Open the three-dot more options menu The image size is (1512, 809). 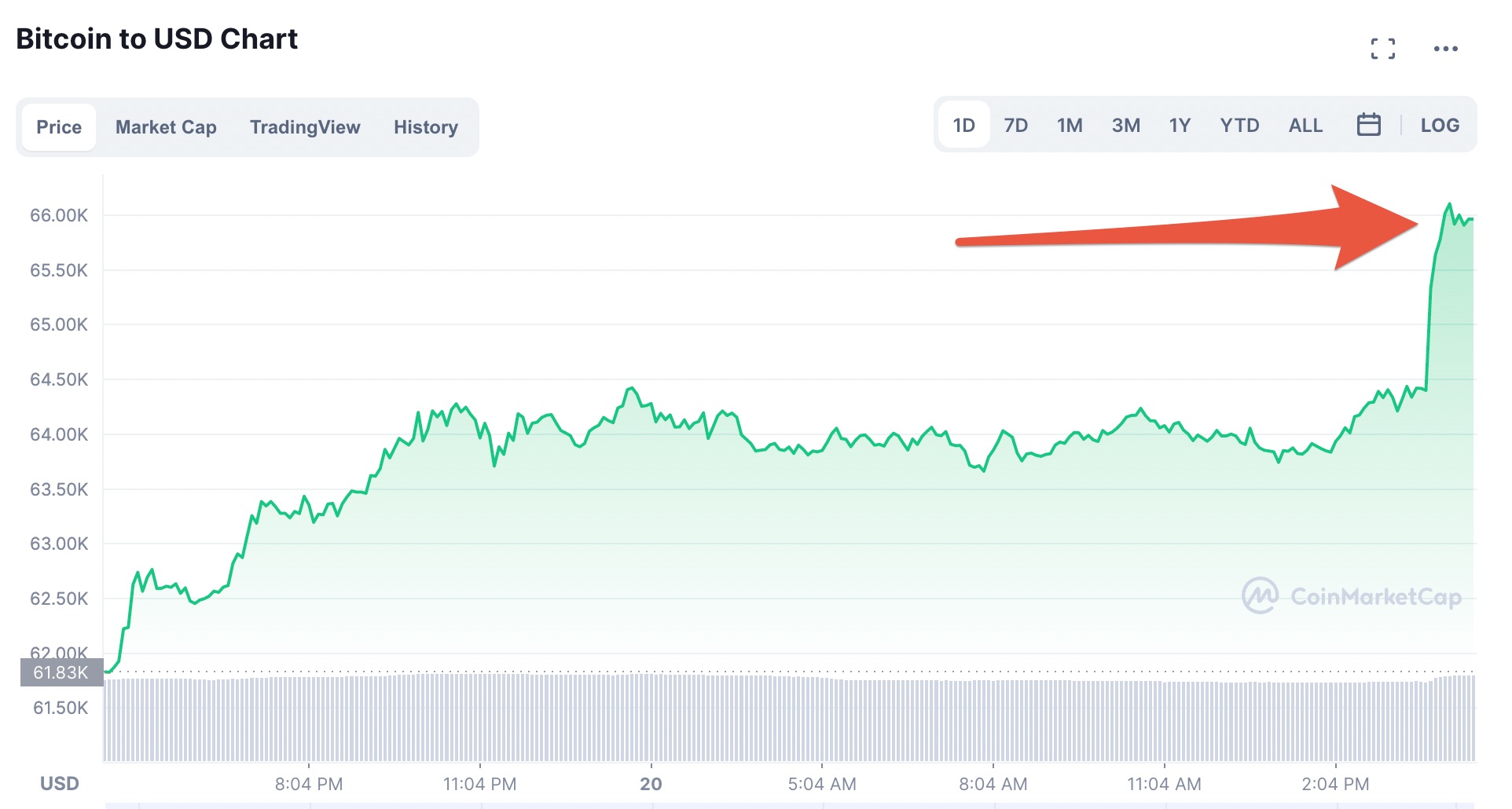coord(1445,49)
